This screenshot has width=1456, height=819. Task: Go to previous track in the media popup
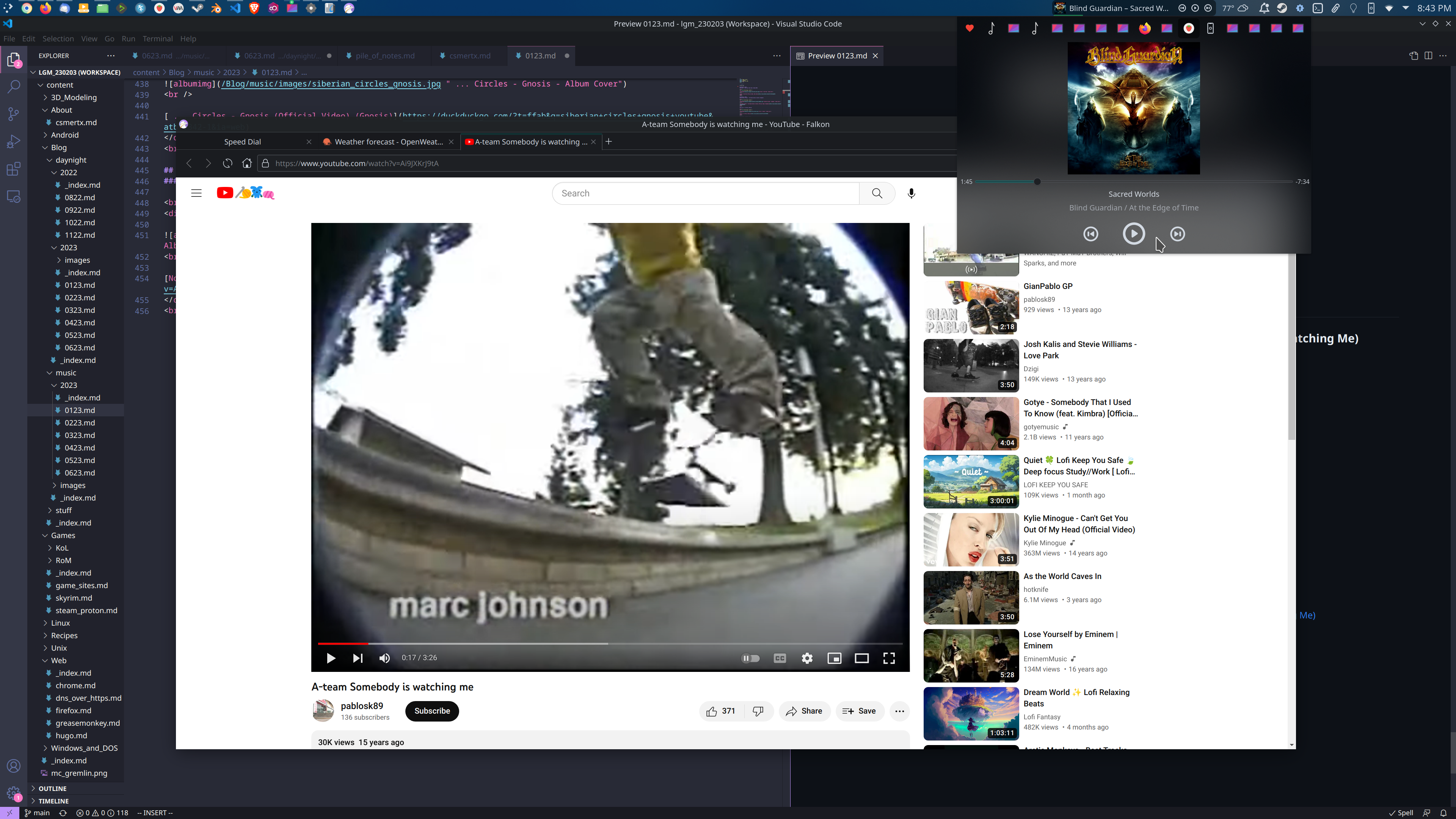click(x=1091, y=234)
